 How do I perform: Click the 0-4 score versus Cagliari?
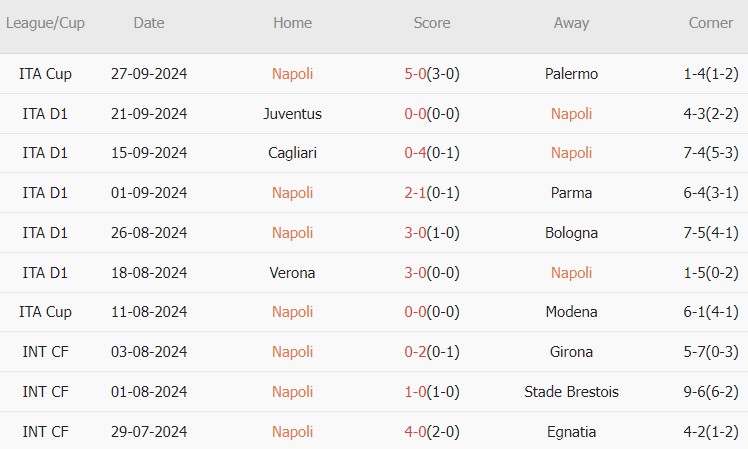pyautogui.click(x=414, y=153)
